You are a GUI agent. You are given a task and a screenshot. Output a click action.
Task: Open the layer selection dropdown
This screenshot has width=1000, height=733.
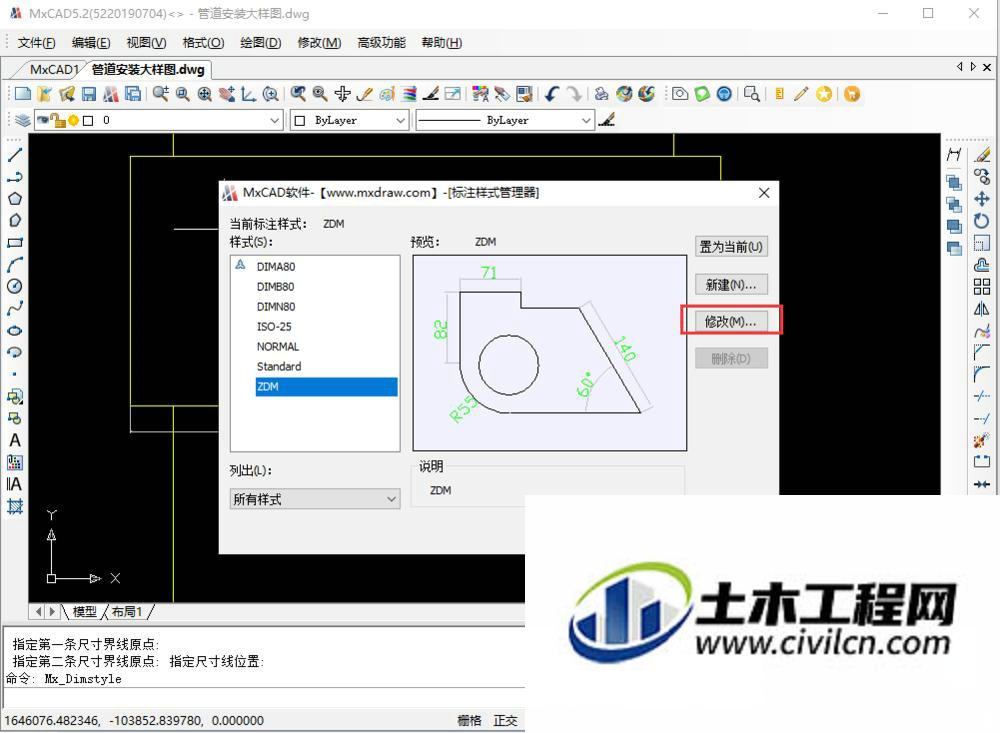[x=274, y=120]
